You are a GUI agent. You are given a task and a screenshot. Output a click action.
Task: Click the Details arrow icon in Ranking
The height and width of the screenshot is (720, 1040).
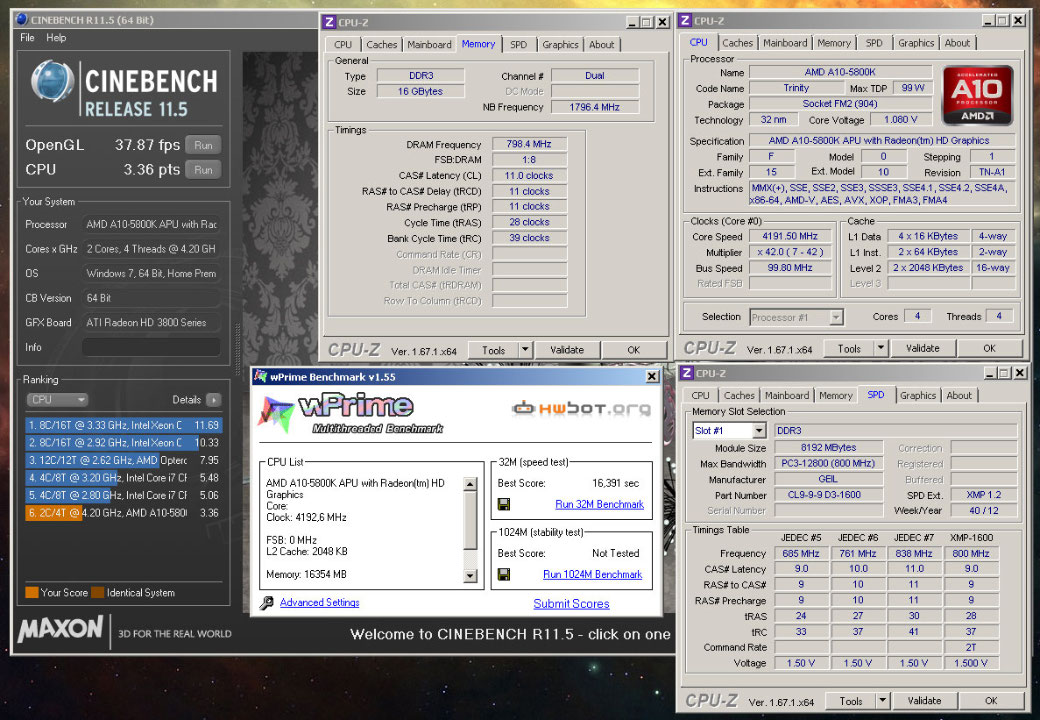tap(214, 400)
